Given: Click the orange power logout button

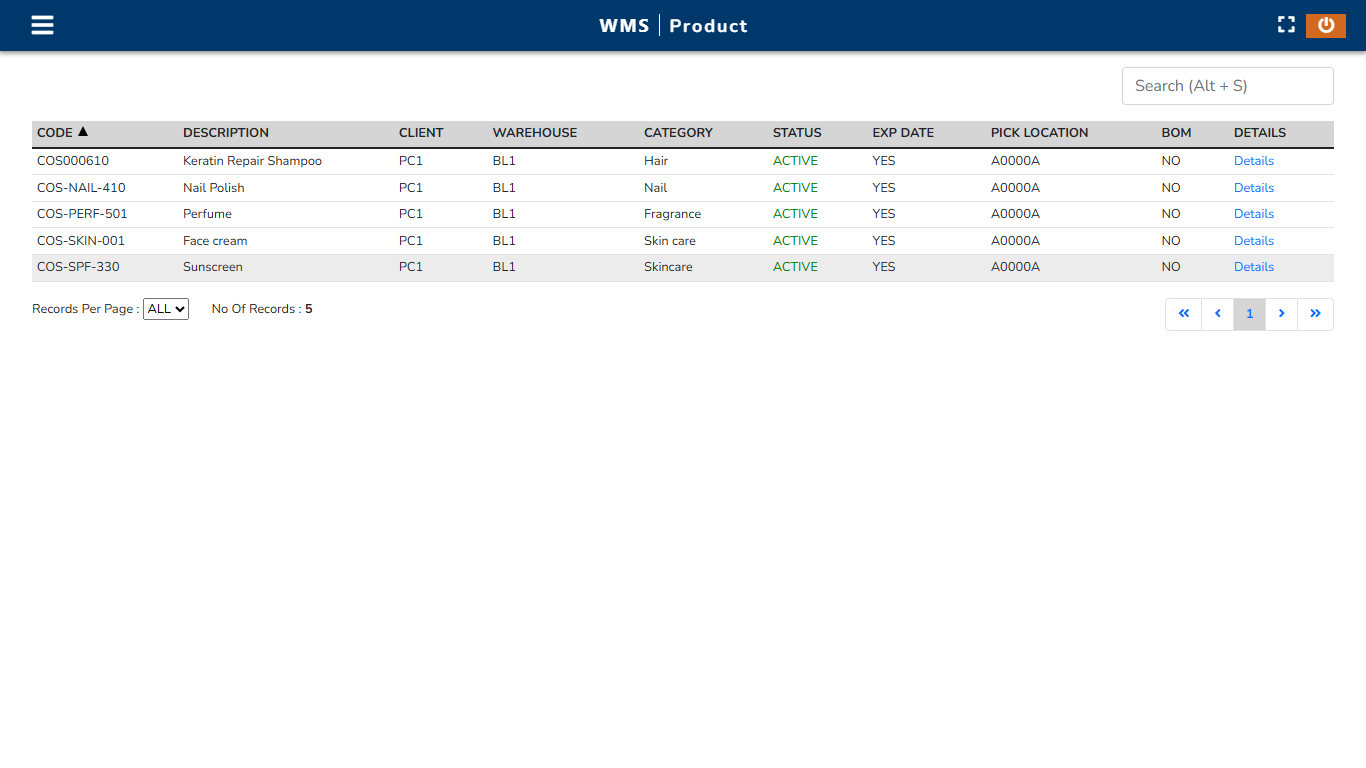Looking at the screenshot, I should click(1325, 25).
